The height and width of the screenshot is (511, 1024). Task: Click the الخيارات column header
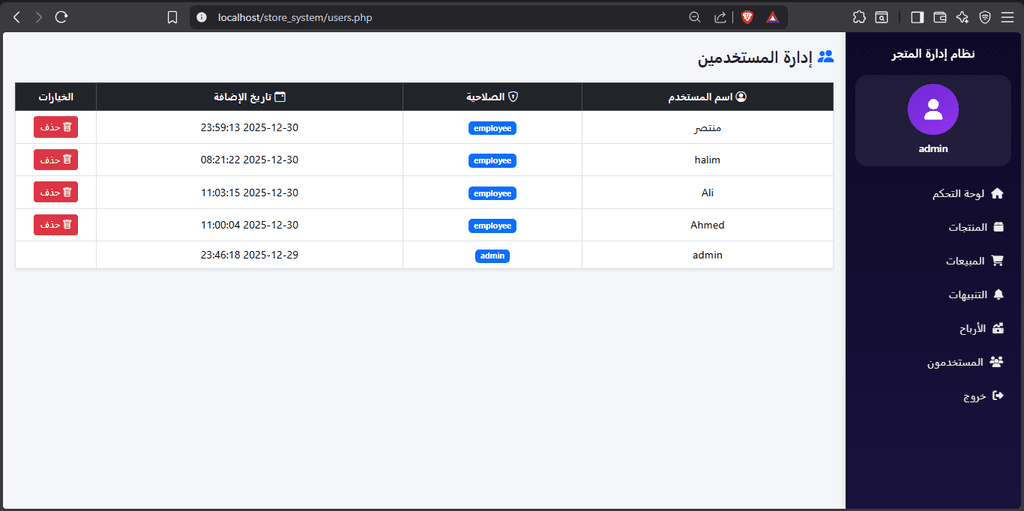56,97
